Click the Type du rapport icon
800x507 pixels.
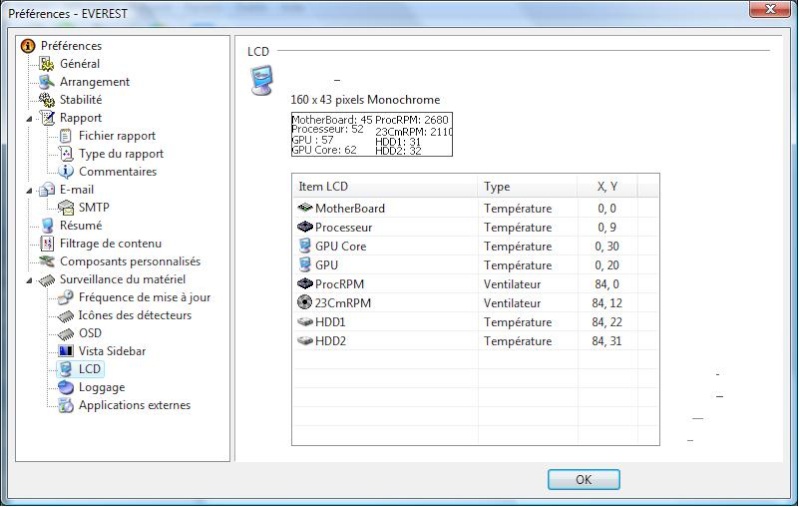click(x=66, y=154)
